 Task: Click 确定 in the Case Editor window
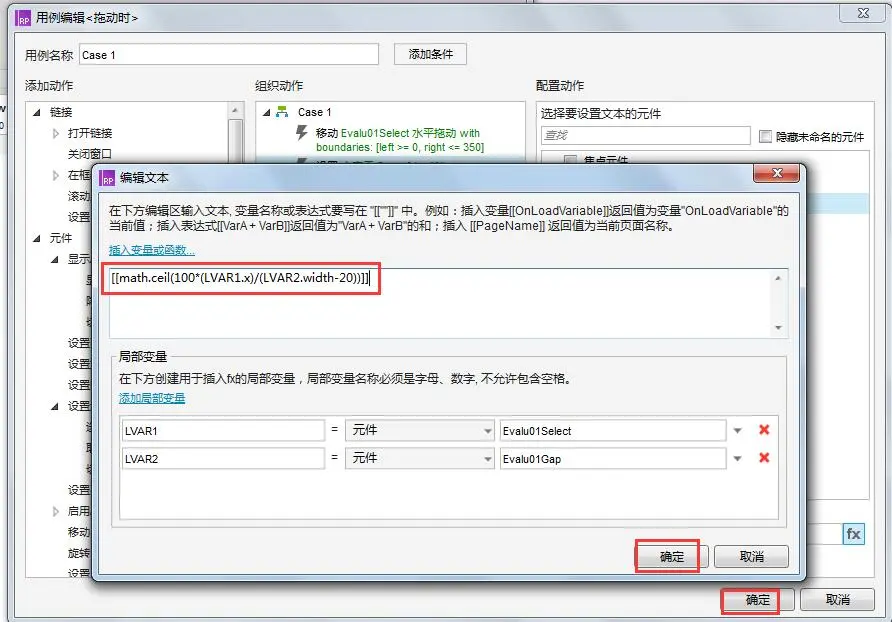tap(758, 600)
